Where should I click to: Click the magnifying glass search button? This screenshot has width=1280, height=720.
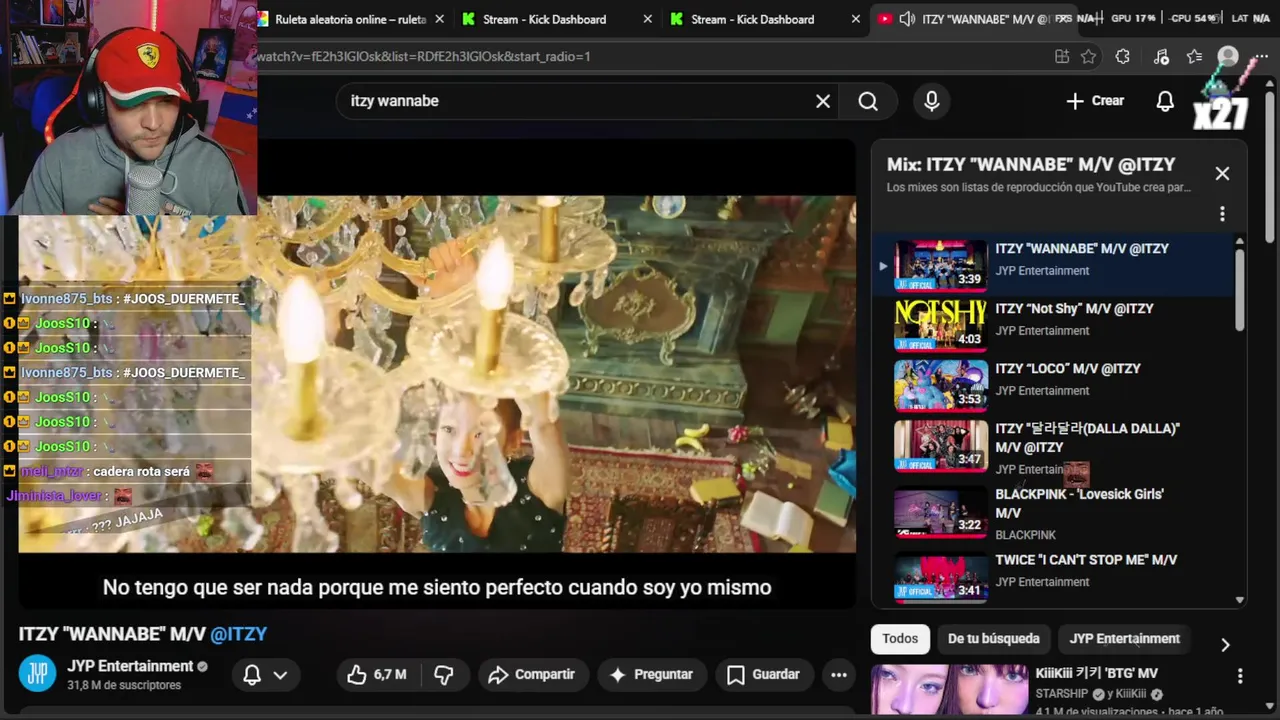[x=868, y=101]
